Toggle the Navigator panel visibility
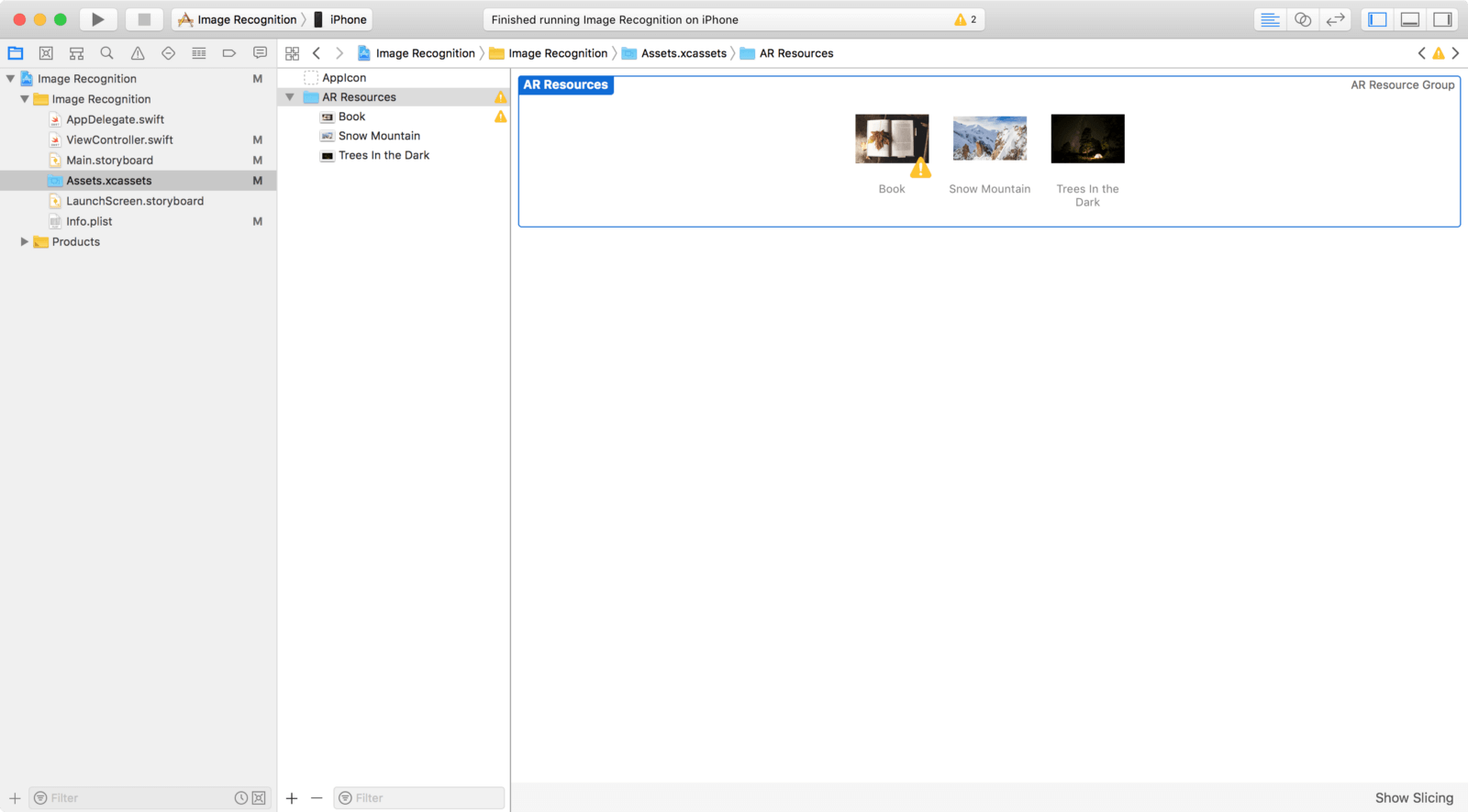1468x812 pixels. [x=1377, y=19]
